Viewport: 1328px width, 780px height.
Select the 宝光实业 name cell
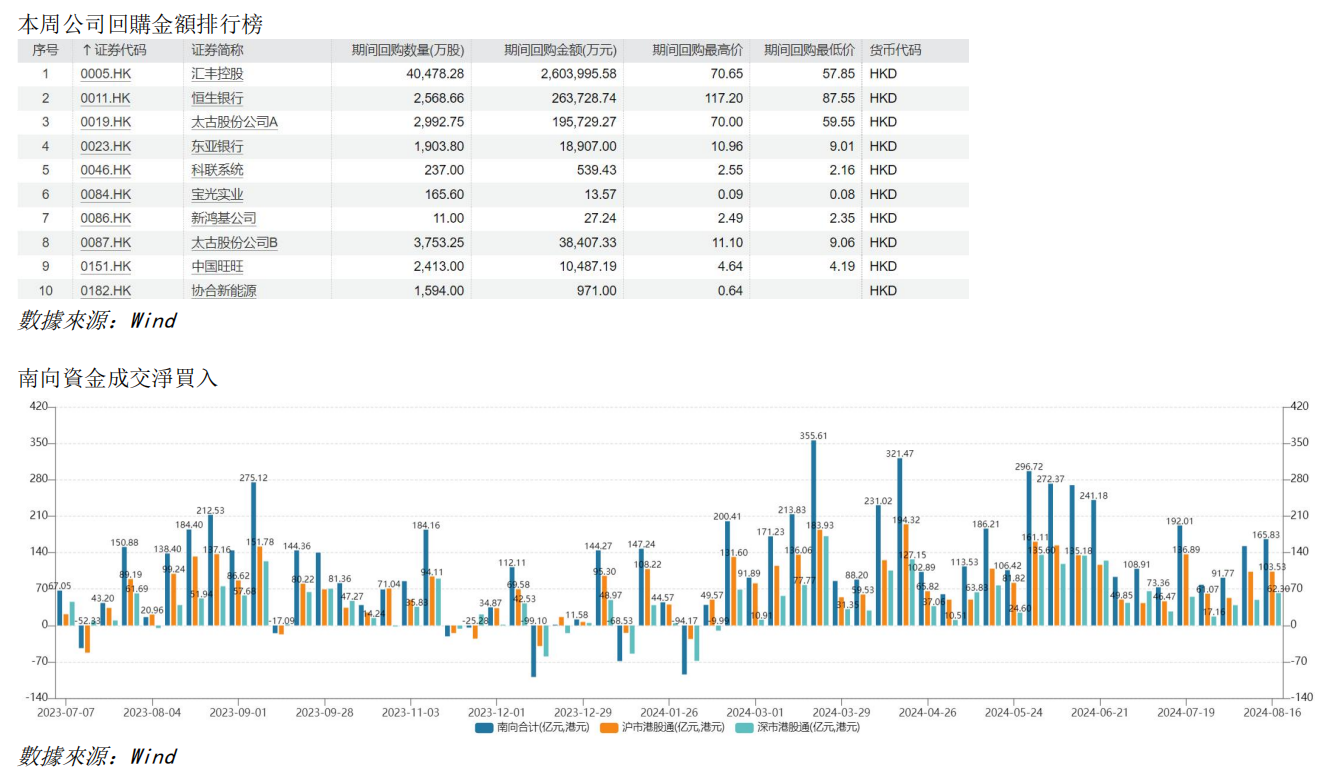point(217,194)
